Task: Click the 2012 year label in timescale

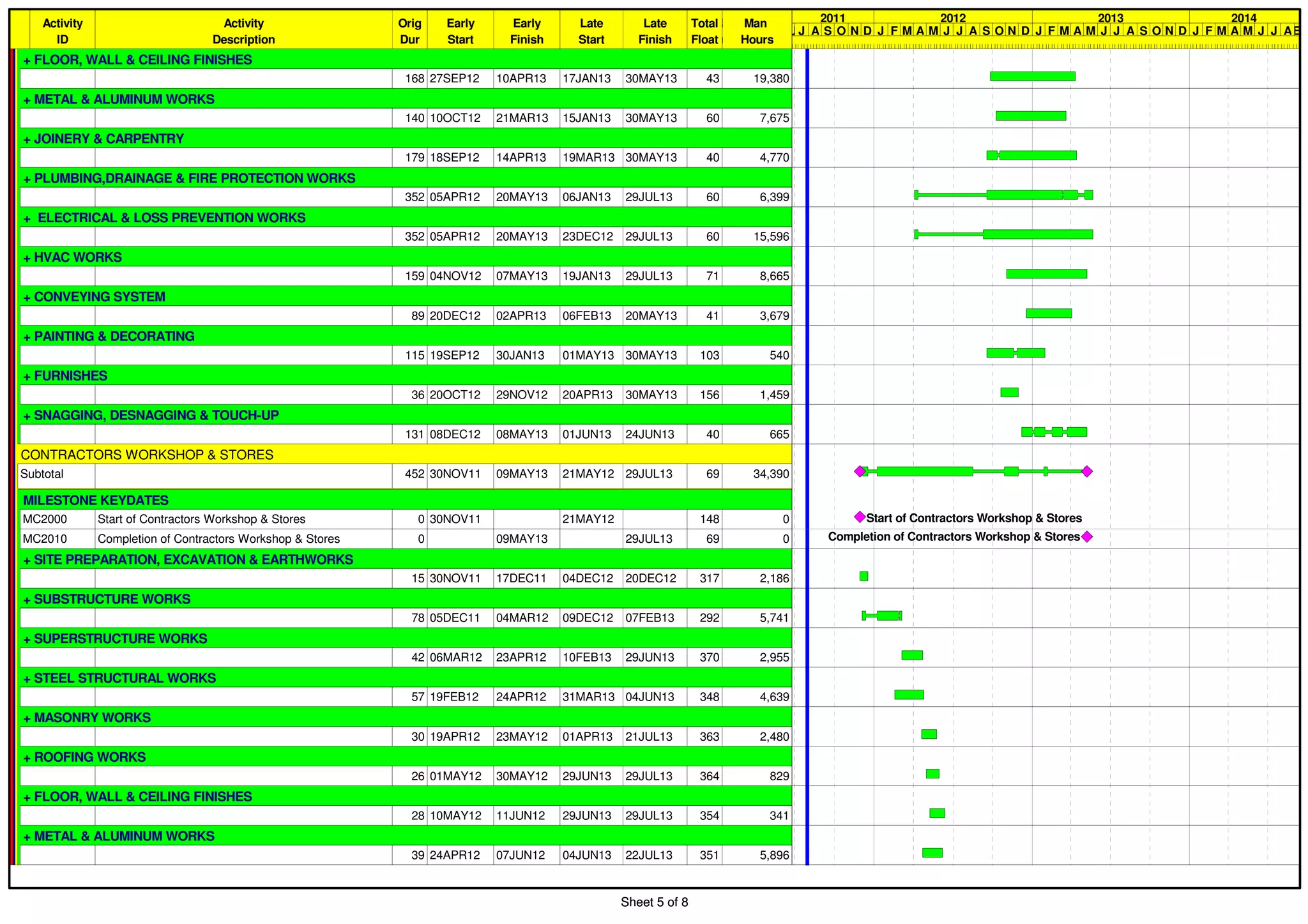Action: click(953, 18)
